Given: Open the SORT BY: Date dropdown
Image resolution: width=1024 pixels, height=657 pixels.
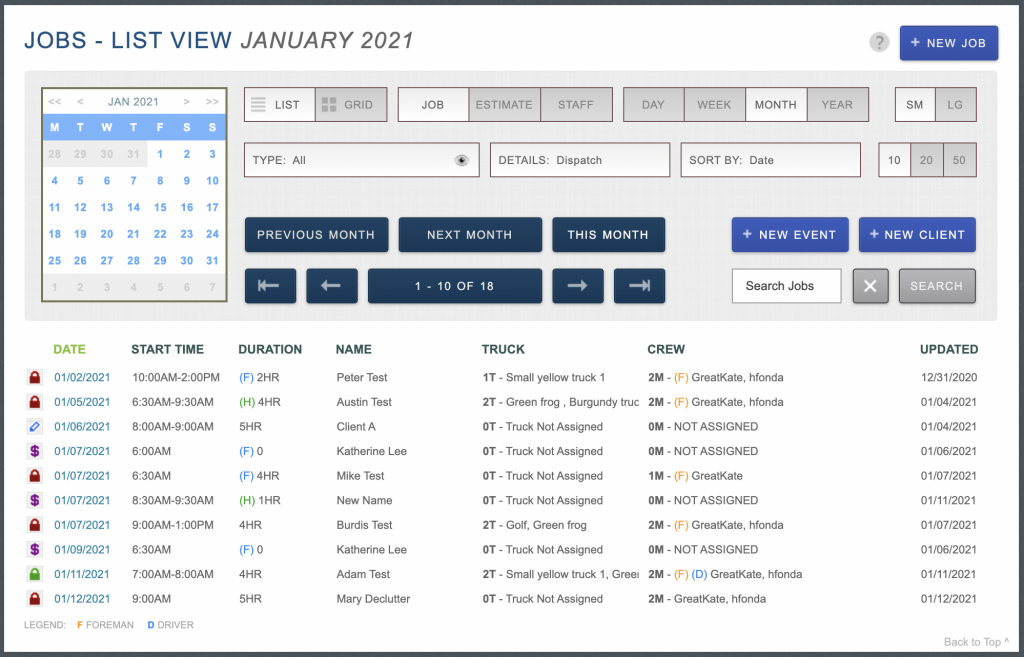Looking at the screenshot, I should (770, 160).
